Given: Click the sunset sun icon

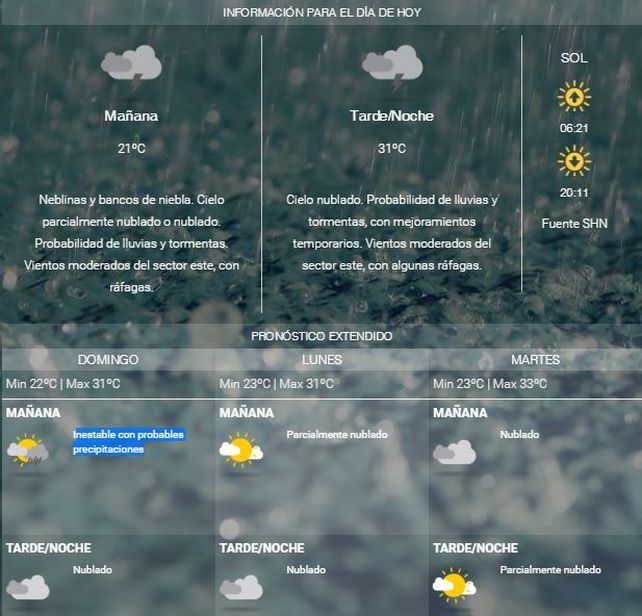Looking at the screenshot, I should tap(574, 161).
